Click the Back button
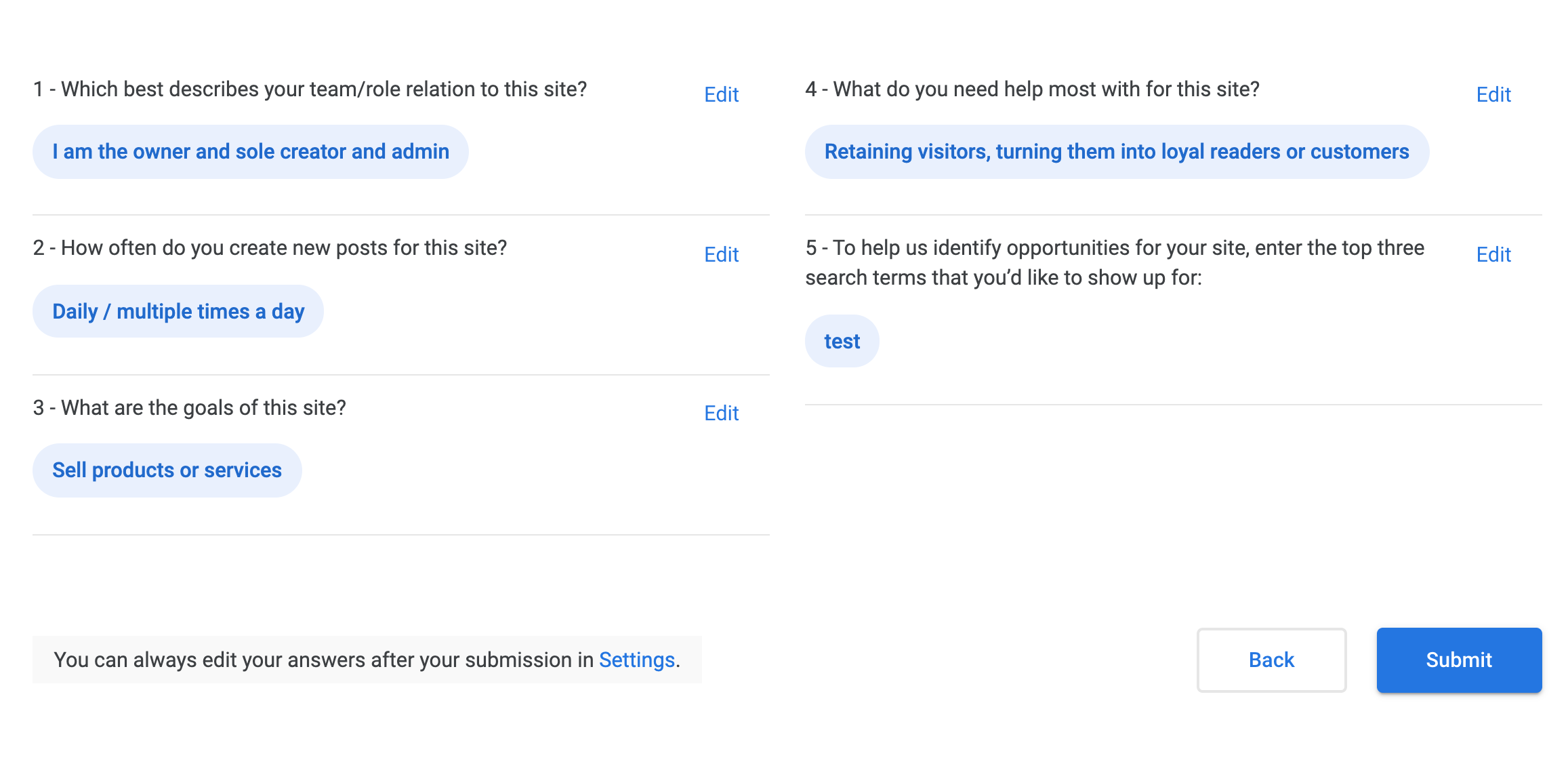This screenshot has width=1568, height=766. click(x=1271, y=660)
